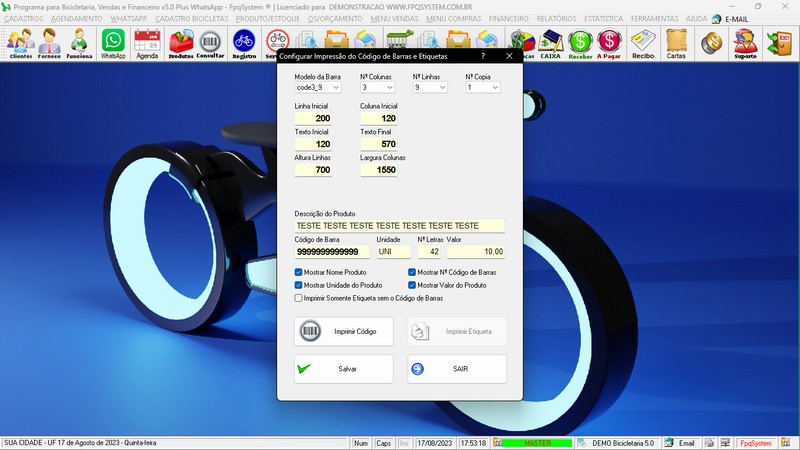This screenshot has width=800, height=450.
Task: Uncheck Mostrar Nome Produto checkbox
Action: [x=299, y=272]
